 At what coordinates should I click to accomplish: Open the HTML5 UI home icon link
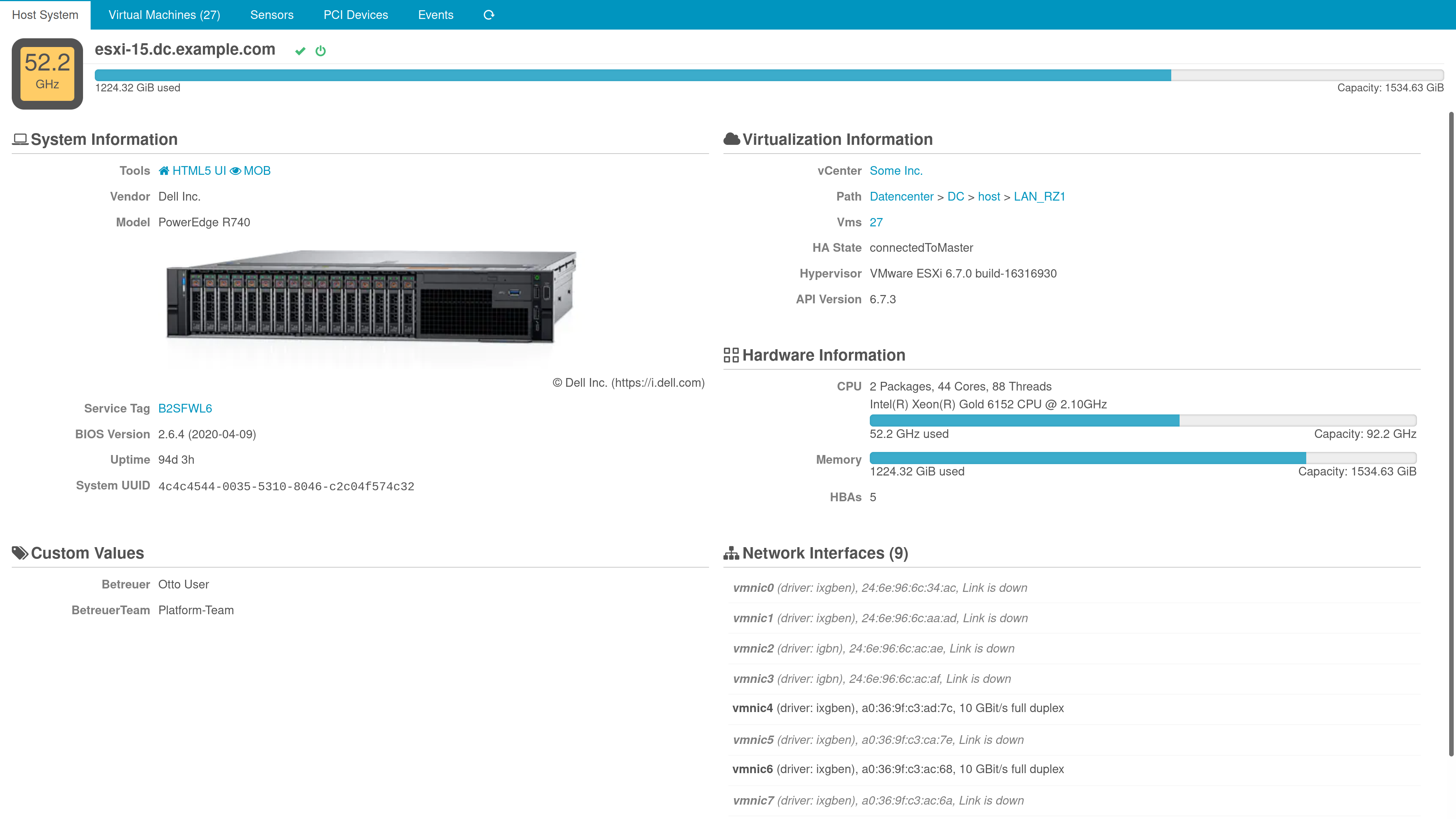tap(164, 171)
